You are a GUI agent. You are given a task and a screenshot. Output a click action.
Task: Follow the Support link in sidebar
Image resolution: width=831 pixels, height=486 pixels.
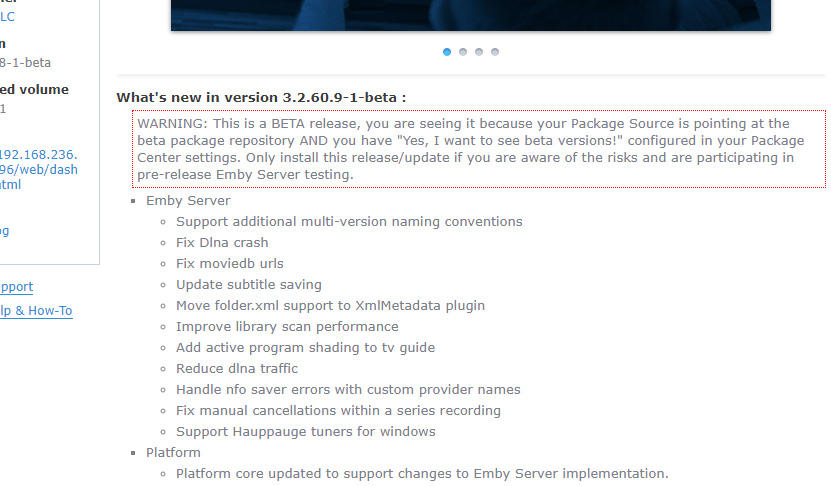[x=16, y=286]
